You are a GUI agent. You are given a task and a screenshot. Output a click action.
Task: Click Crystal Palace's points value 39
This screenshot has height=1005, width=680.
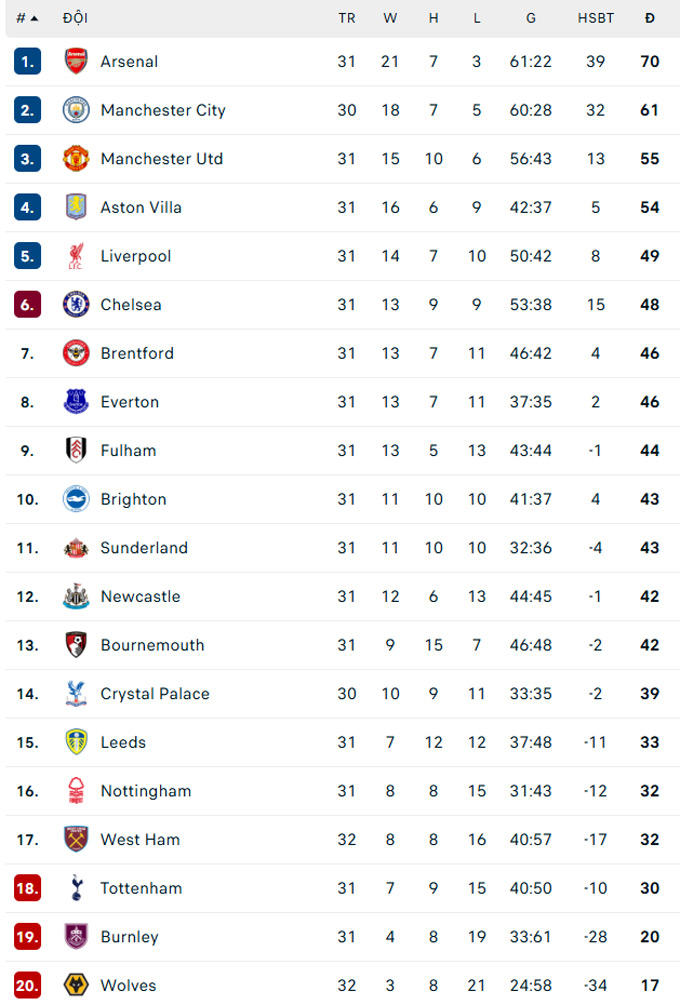[x=650, y=694]
